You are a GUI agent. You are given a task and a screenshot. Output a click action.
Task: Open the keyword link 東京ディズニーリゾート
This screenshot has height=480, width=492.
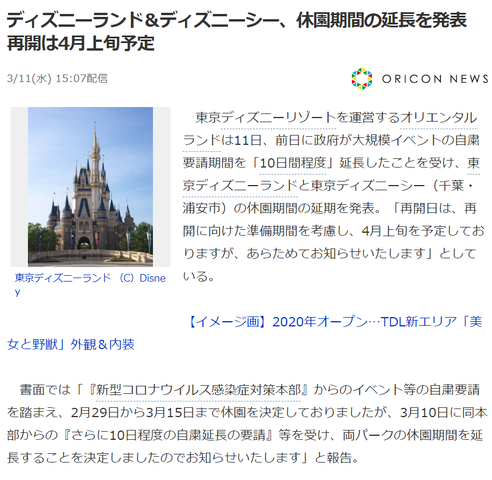click(265, 118)
